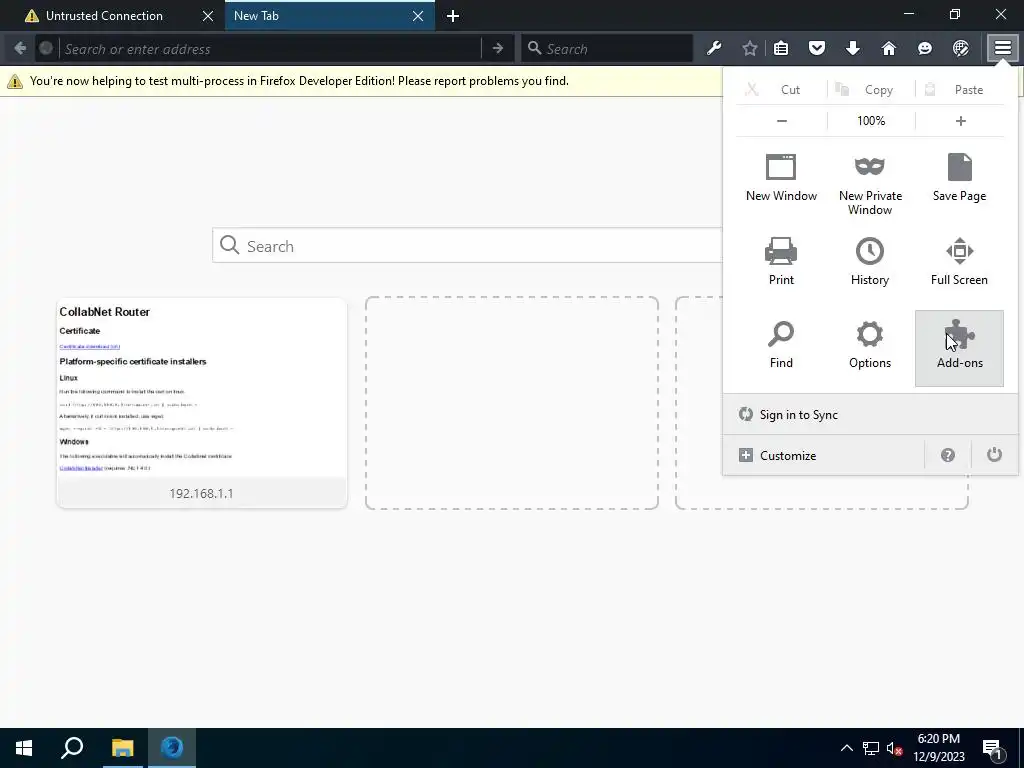The height and width of the screenshot is (768, 1024).
Task: Show bookmarks list icon in toolbar
Action: pos(781,48)
